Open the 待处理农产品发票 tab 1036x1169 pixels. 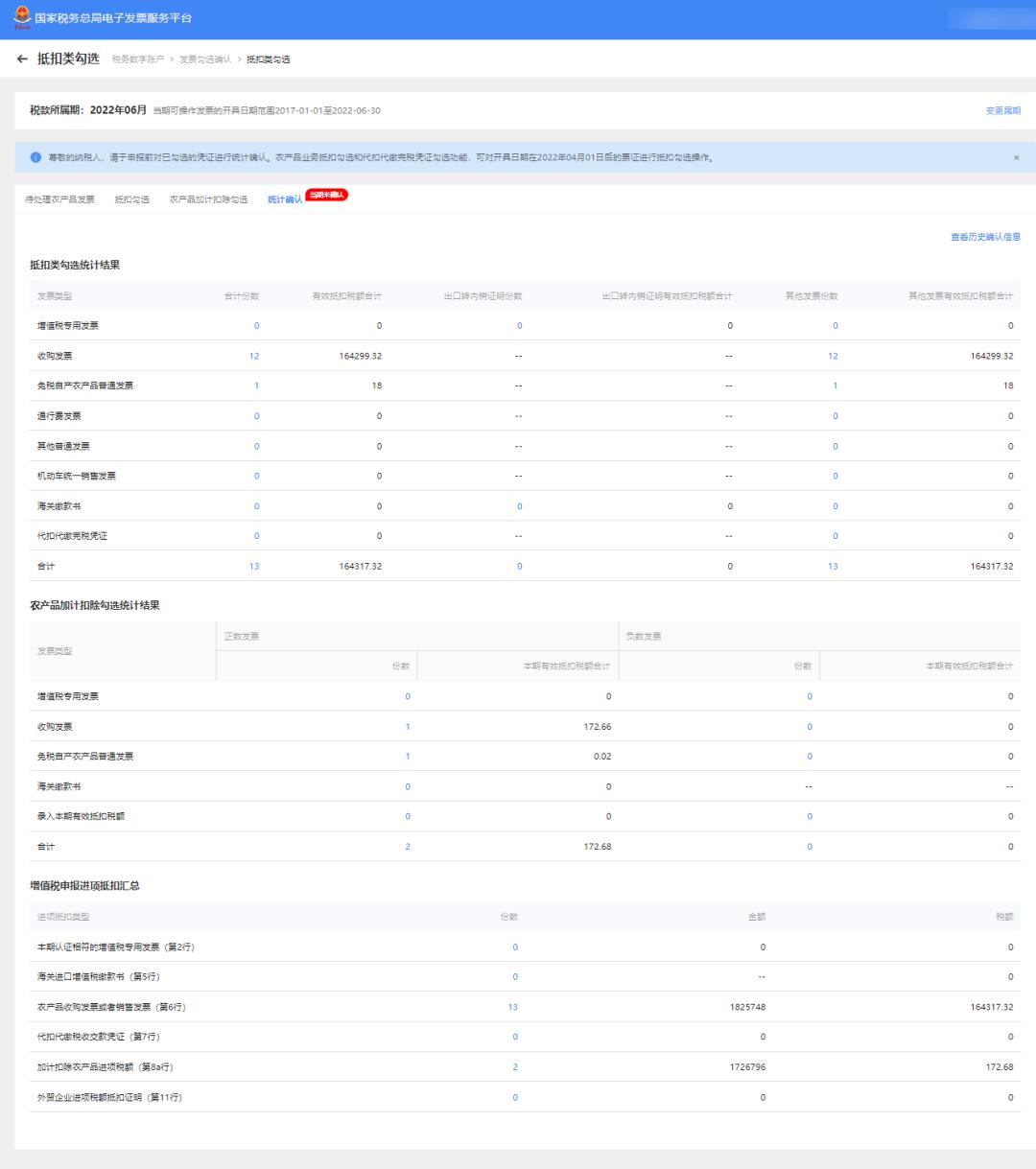(x=59, y=199)
